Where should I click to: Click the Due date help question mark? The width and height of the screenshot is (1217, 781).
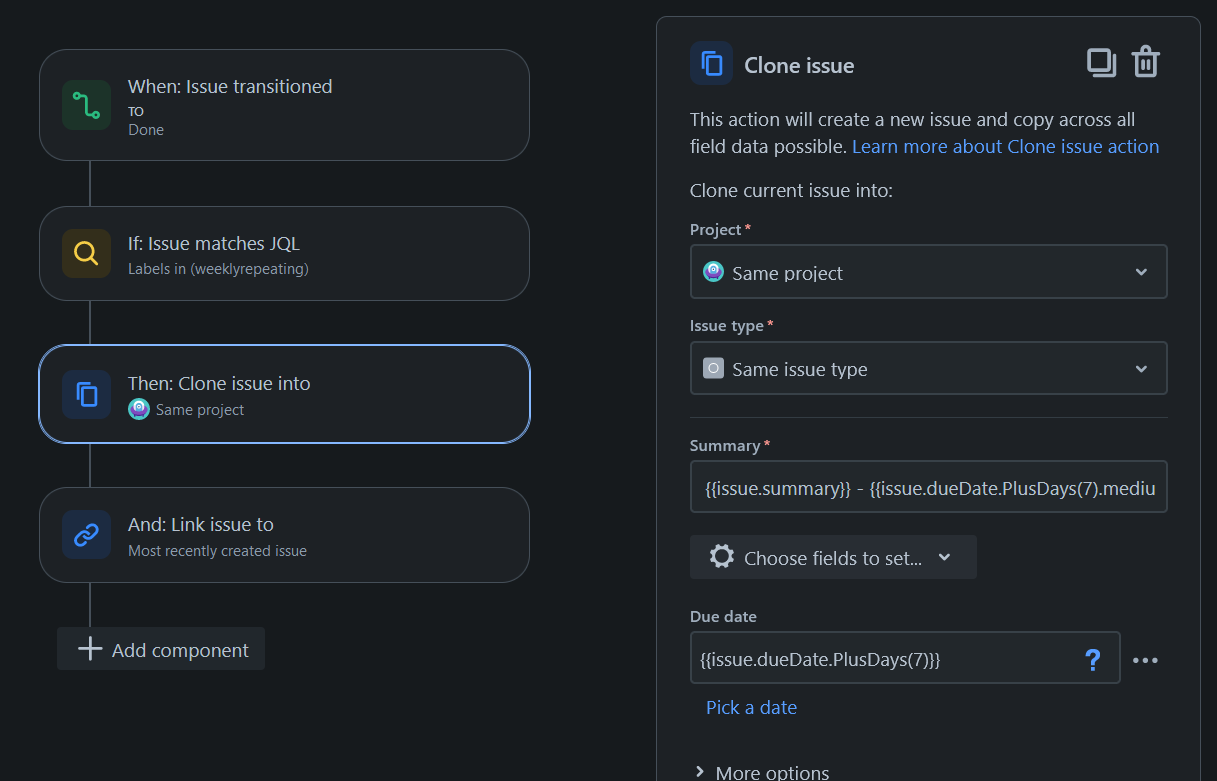[1092, 659]
